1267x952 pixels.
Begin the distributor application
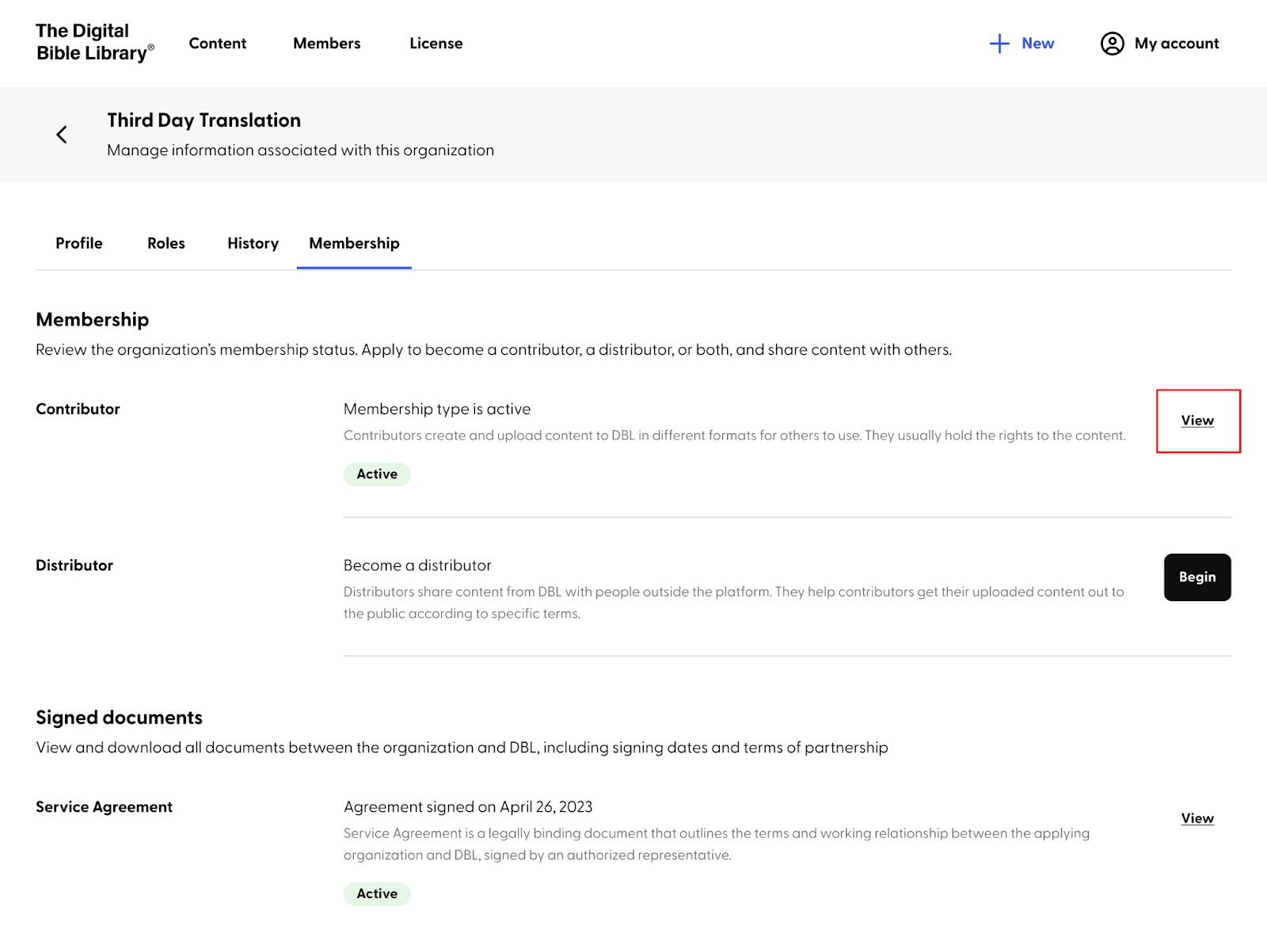pyautogui.click(x=1197, y=577)
